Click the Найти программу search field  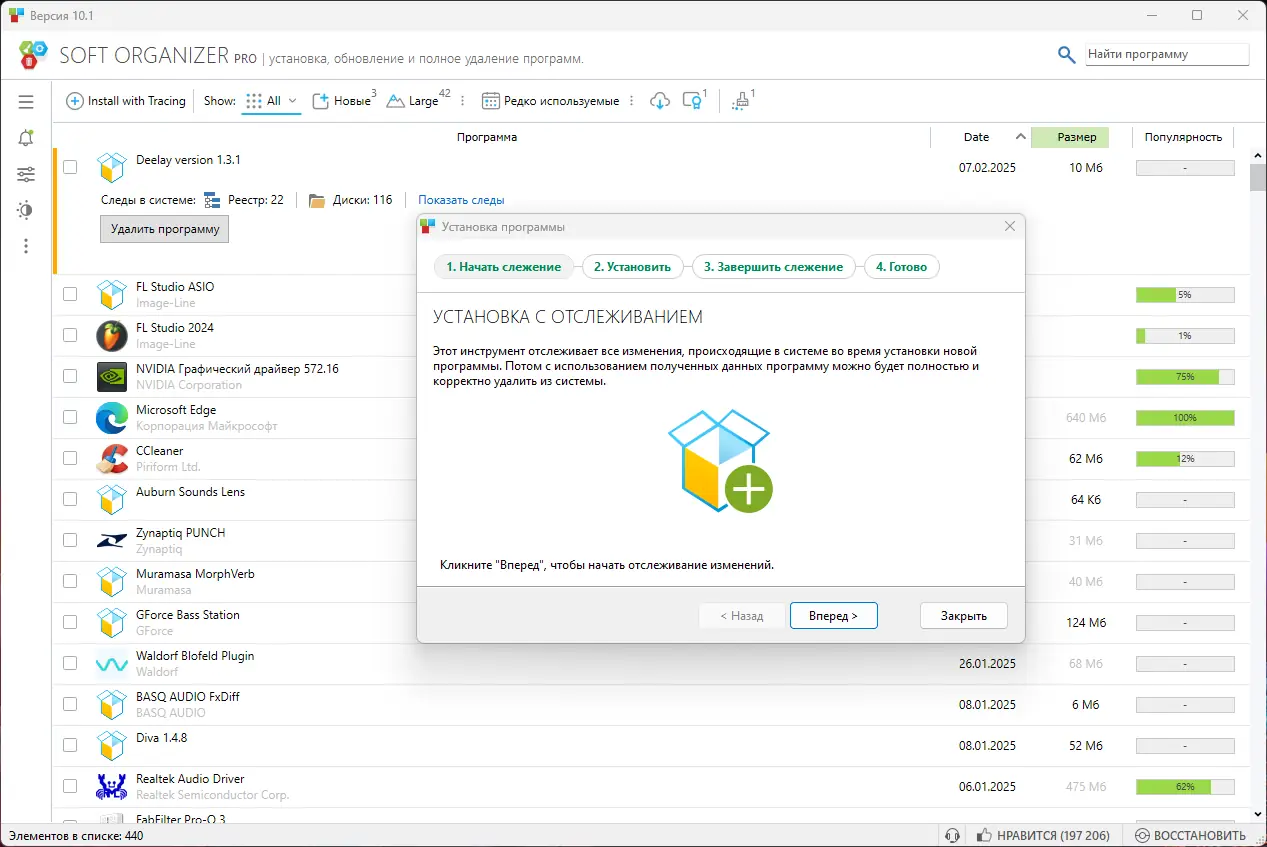[1167, 54]
